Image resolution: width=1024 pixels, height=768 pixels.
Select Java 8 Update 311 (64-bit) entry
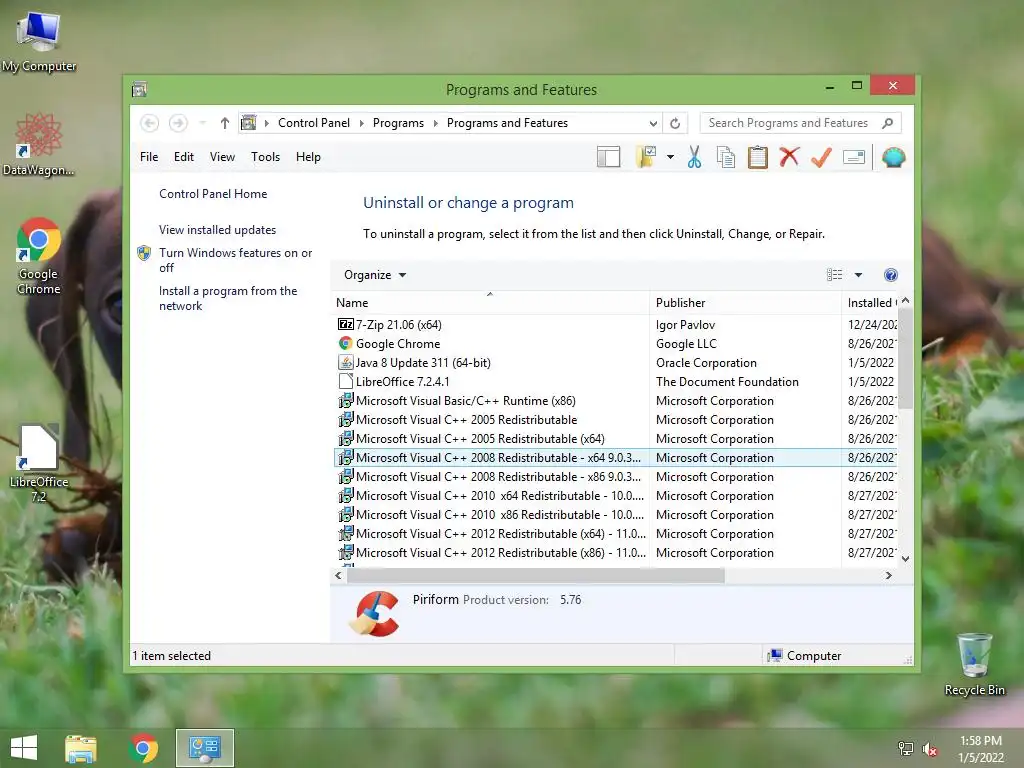click(x=615, y=362)
